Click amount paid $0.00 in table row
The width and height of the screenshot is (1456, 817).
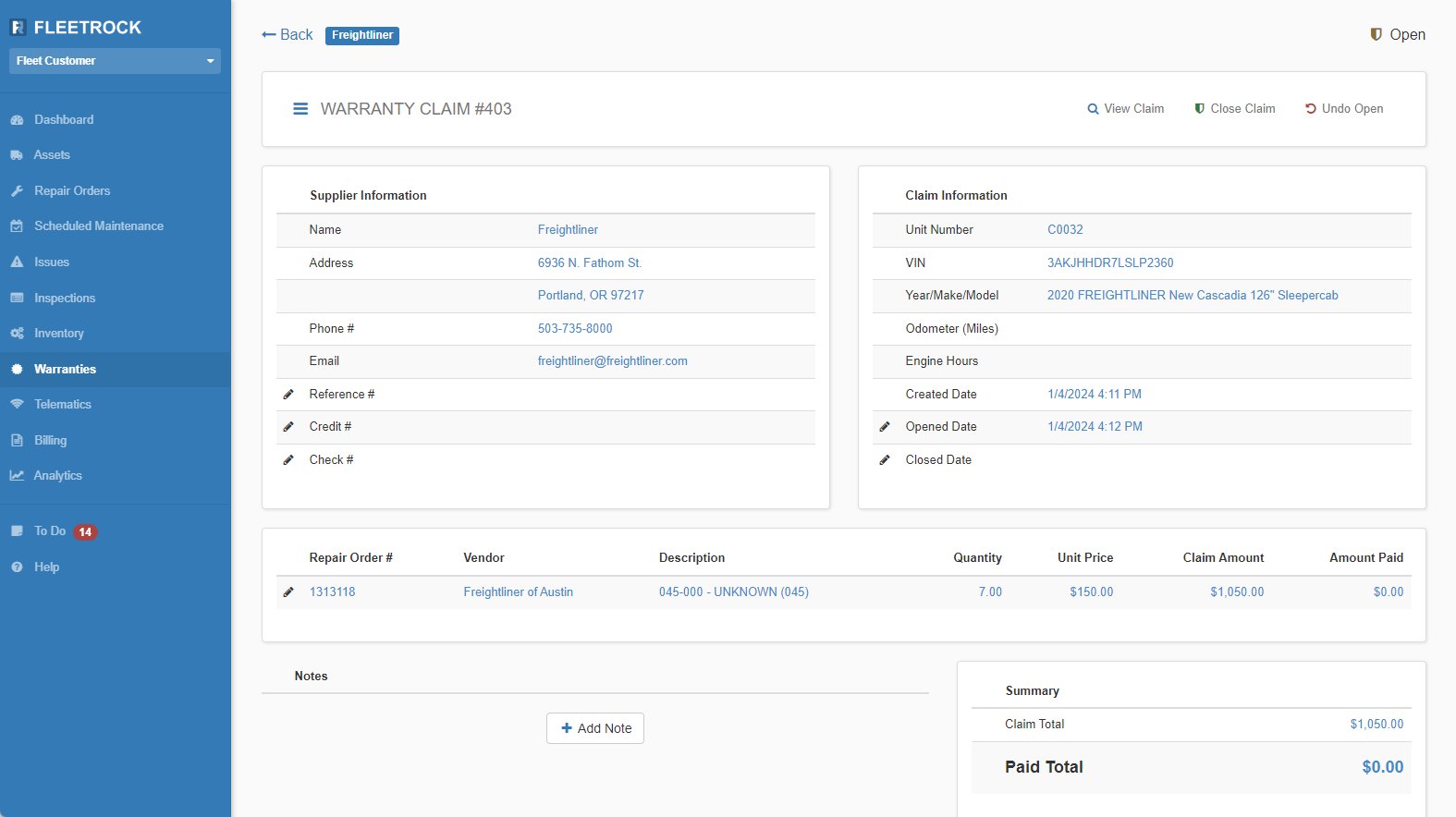coord(1389,592)
